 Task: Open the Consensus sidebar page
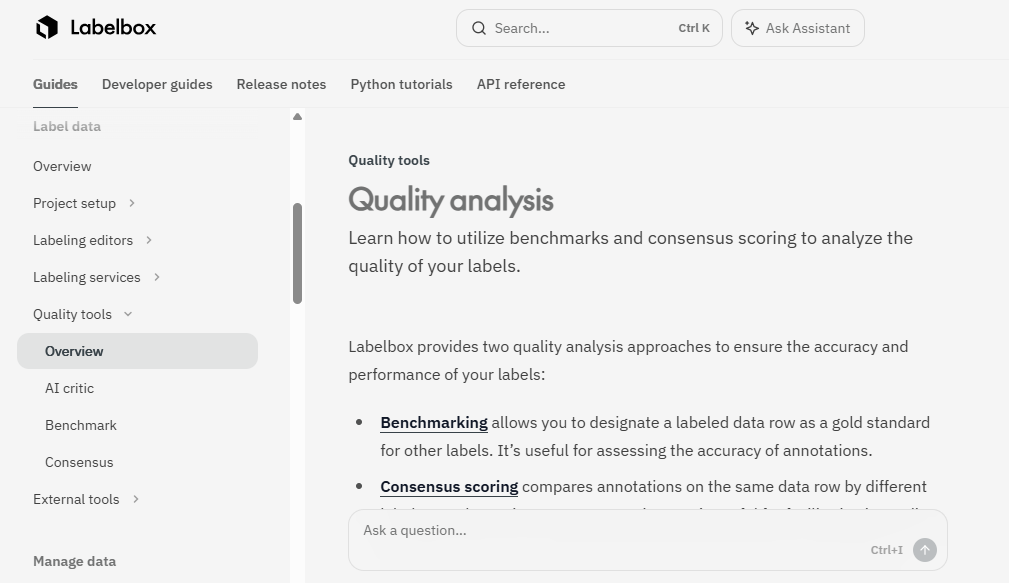(x=79, y=462)
